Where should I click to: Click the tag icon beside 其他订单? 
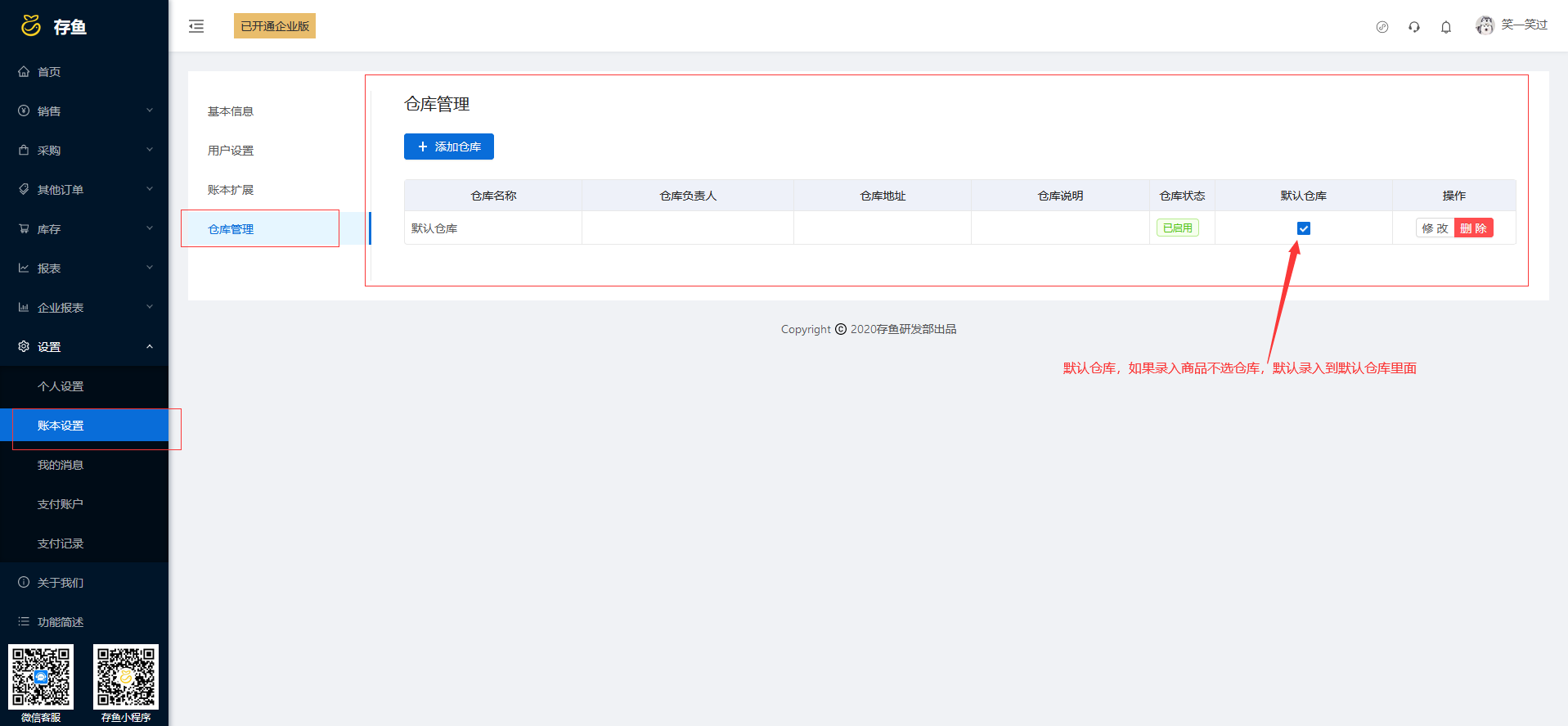(x=24, y=189)
